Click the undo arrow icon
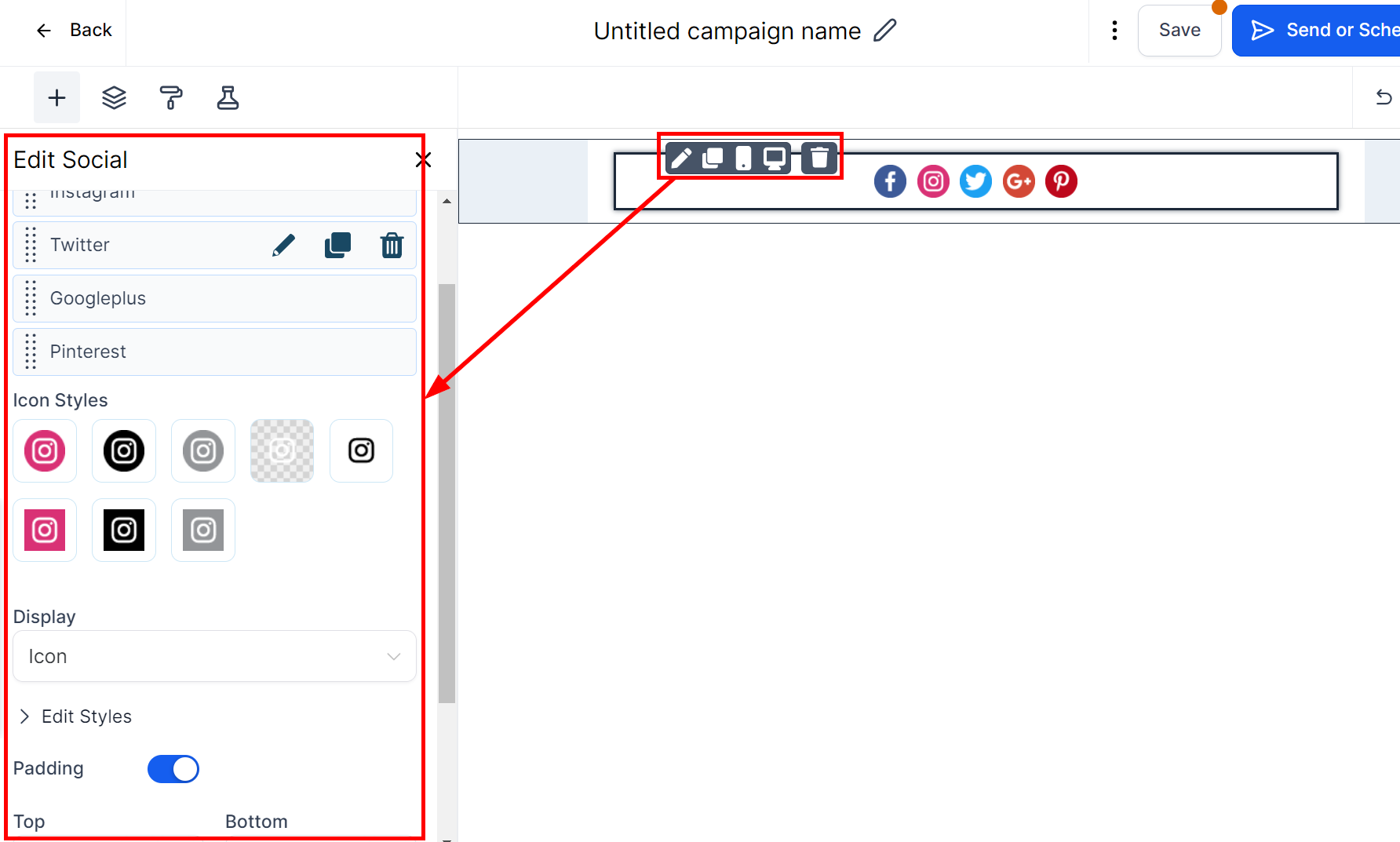Screen dimensions: 1400x842 point(1384,97)
